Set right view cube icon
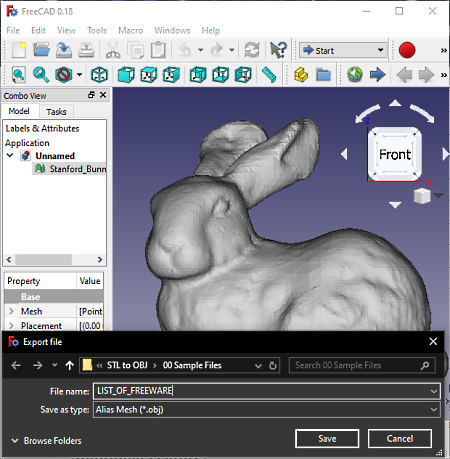This screenshot has width=450, height=459. (x=171, y=75)
